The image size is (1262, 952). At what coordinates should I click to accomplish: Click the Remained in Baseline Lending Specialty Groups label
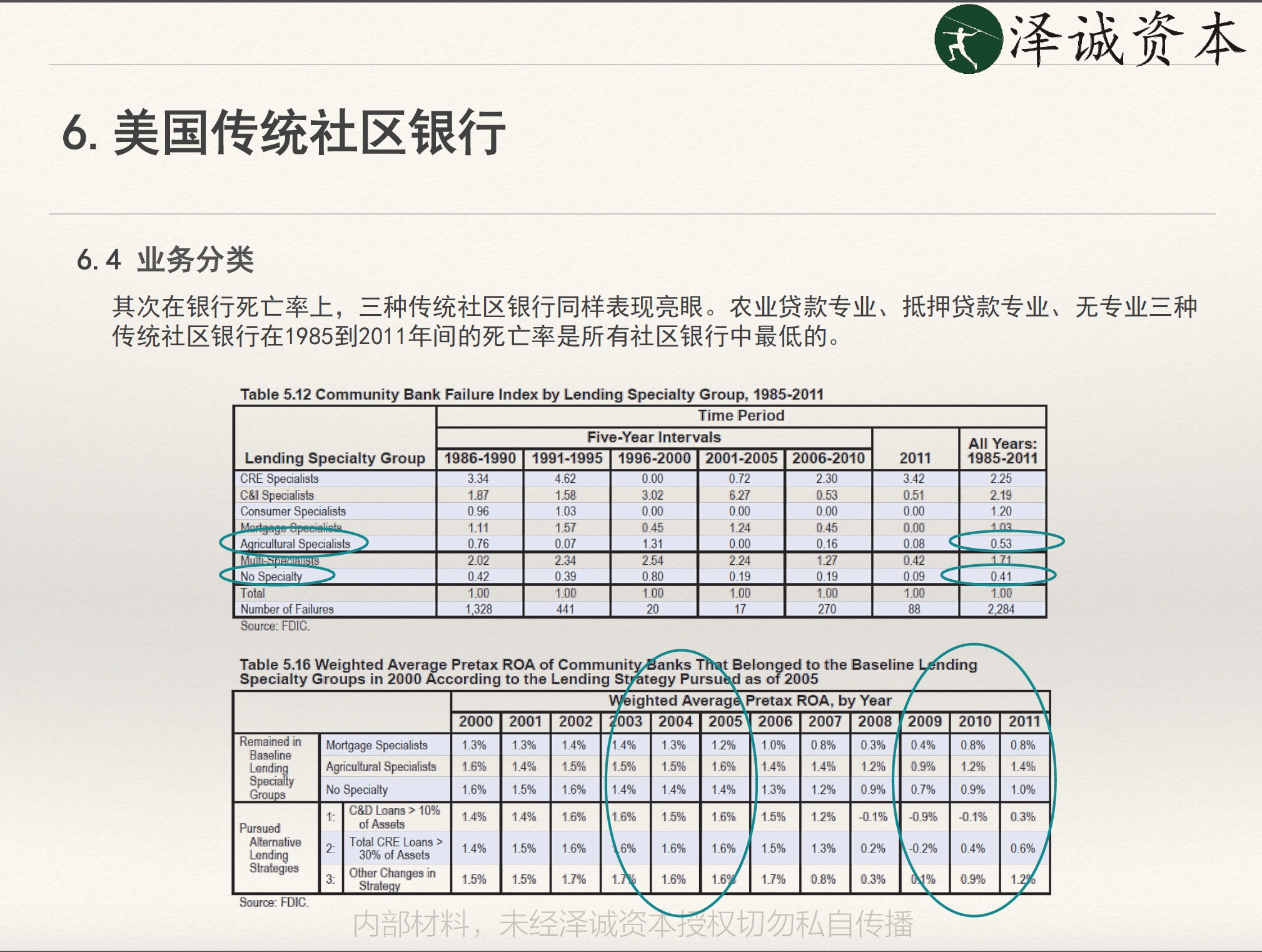tap(270, 767)
